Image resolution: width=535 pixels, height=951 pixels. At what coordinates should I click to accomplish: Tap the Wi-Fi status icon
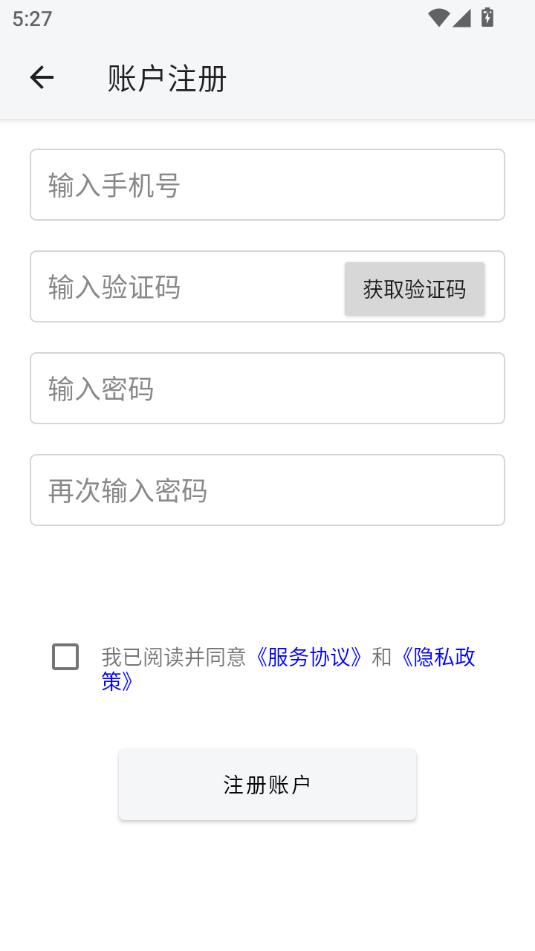point(438,18)
